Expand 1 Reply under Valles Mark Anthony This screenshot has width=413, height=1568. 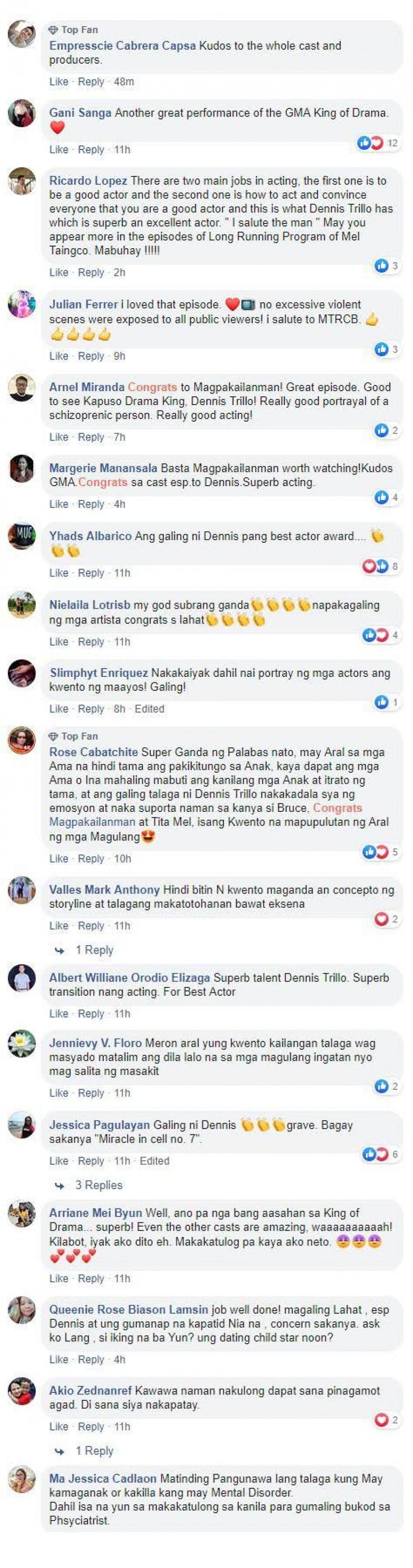[95, 949]
